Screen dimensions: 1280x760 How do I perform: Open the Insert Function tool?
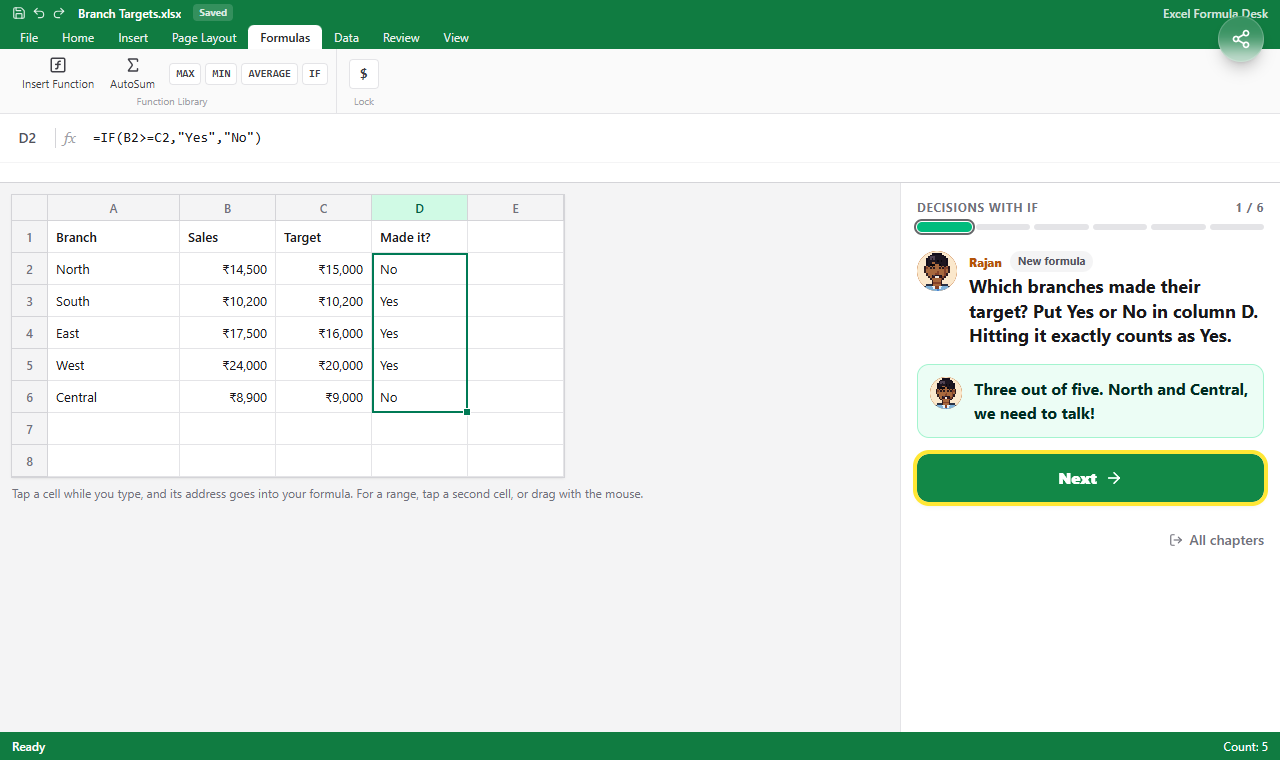click(58, 73)
